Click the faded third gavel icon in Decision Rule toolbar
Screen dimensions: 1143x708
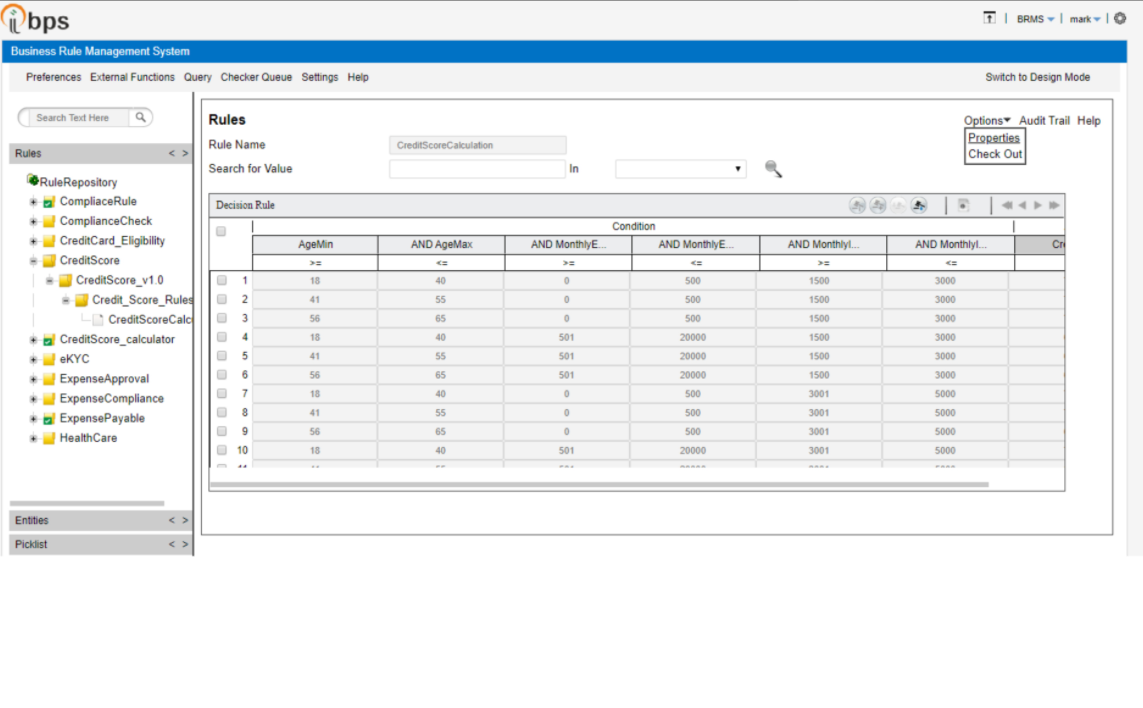point(898,206)
